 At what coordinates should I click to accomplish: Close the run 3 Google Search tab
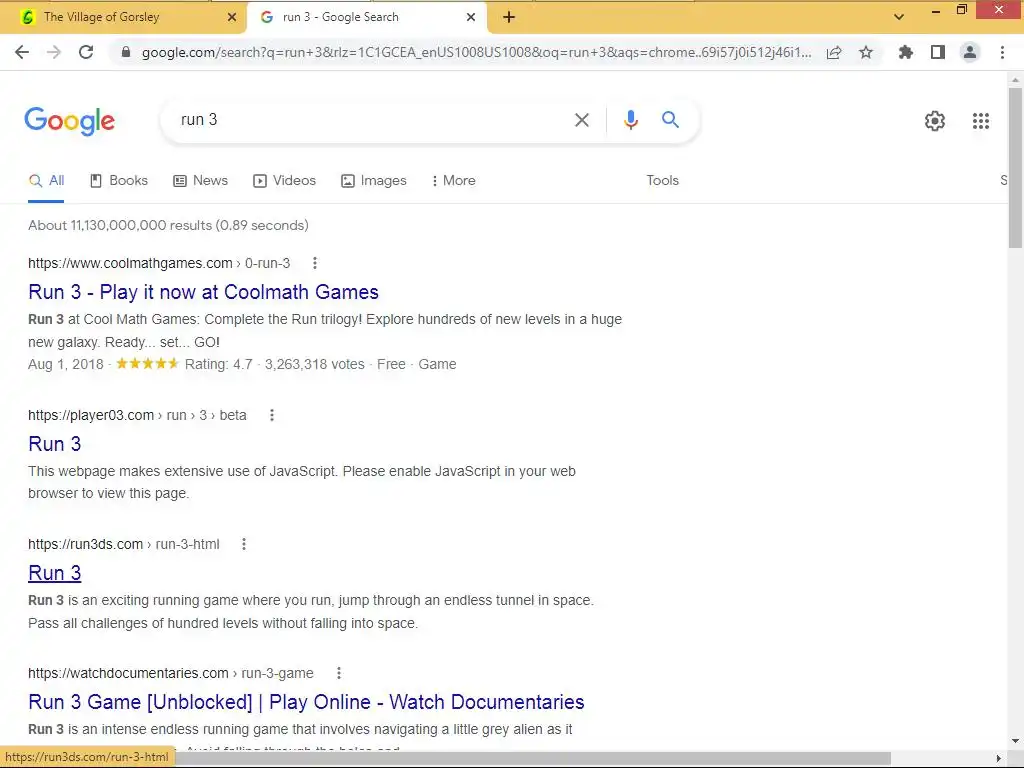coord(471,18)
